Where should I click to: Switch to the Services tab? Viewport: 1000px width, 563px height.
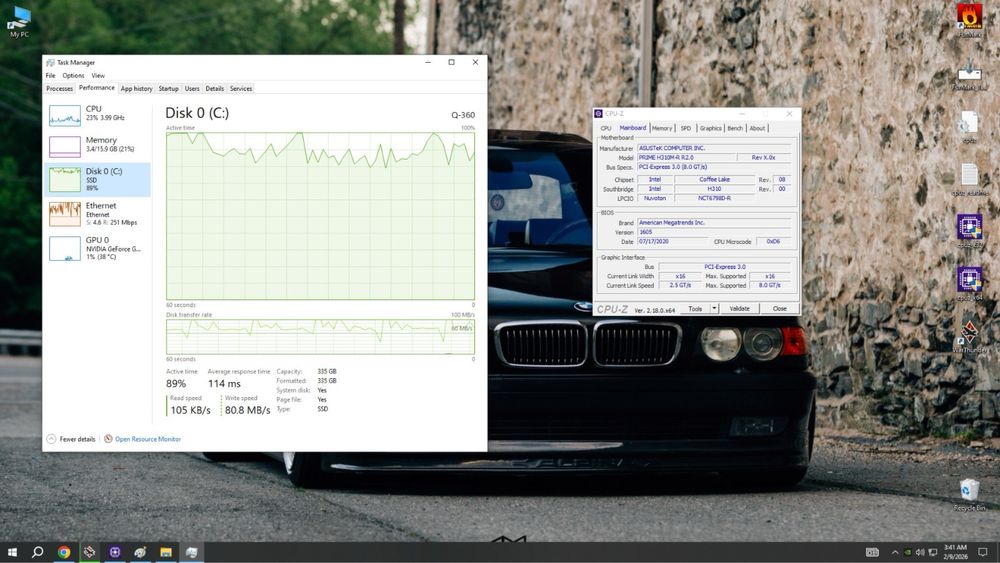(x=241, y=89)
